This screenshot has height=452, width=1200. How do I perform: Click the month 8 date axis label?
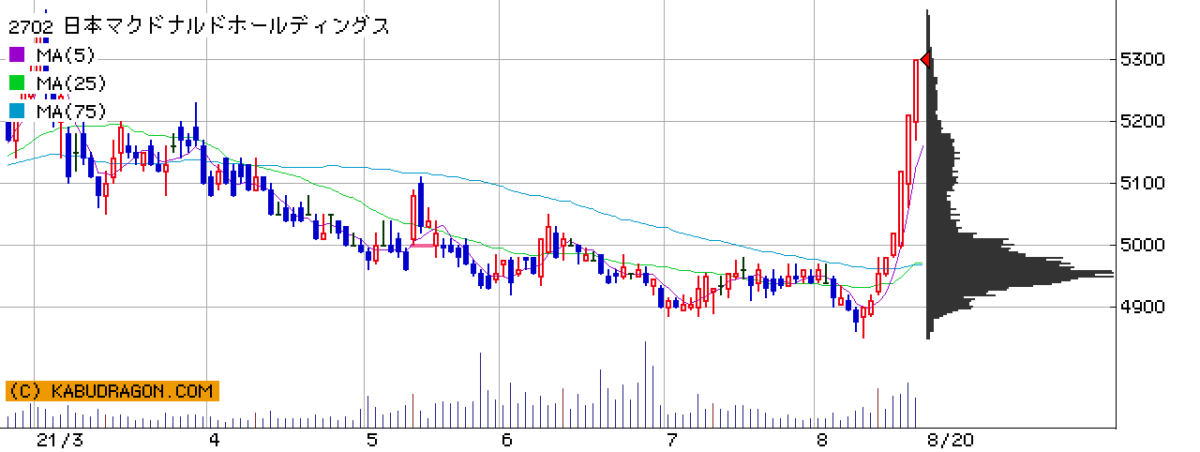pyautogui.click(x=822, y=440)
